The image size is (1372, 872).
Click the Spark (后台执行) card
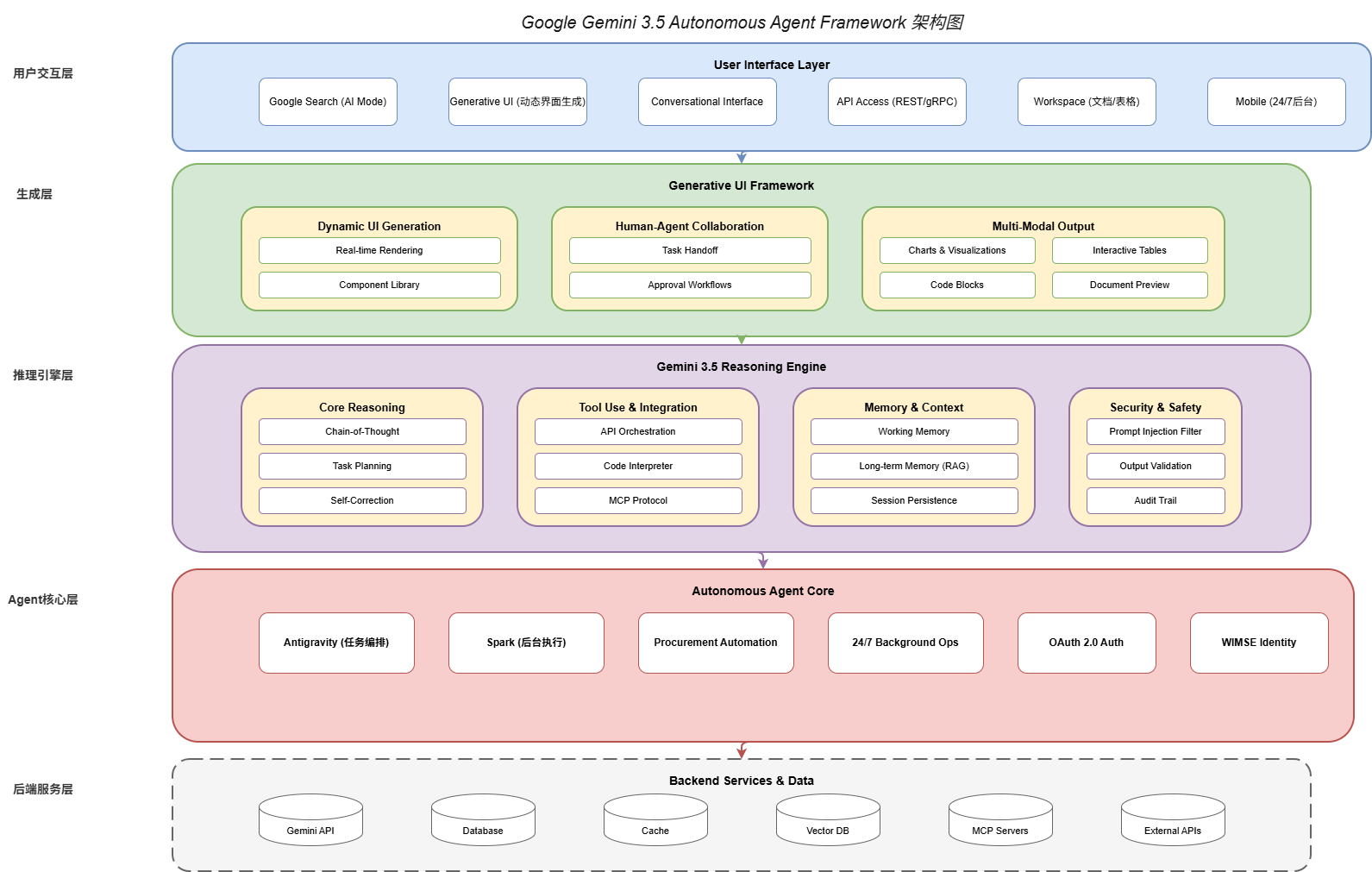[x=526, y=643]
